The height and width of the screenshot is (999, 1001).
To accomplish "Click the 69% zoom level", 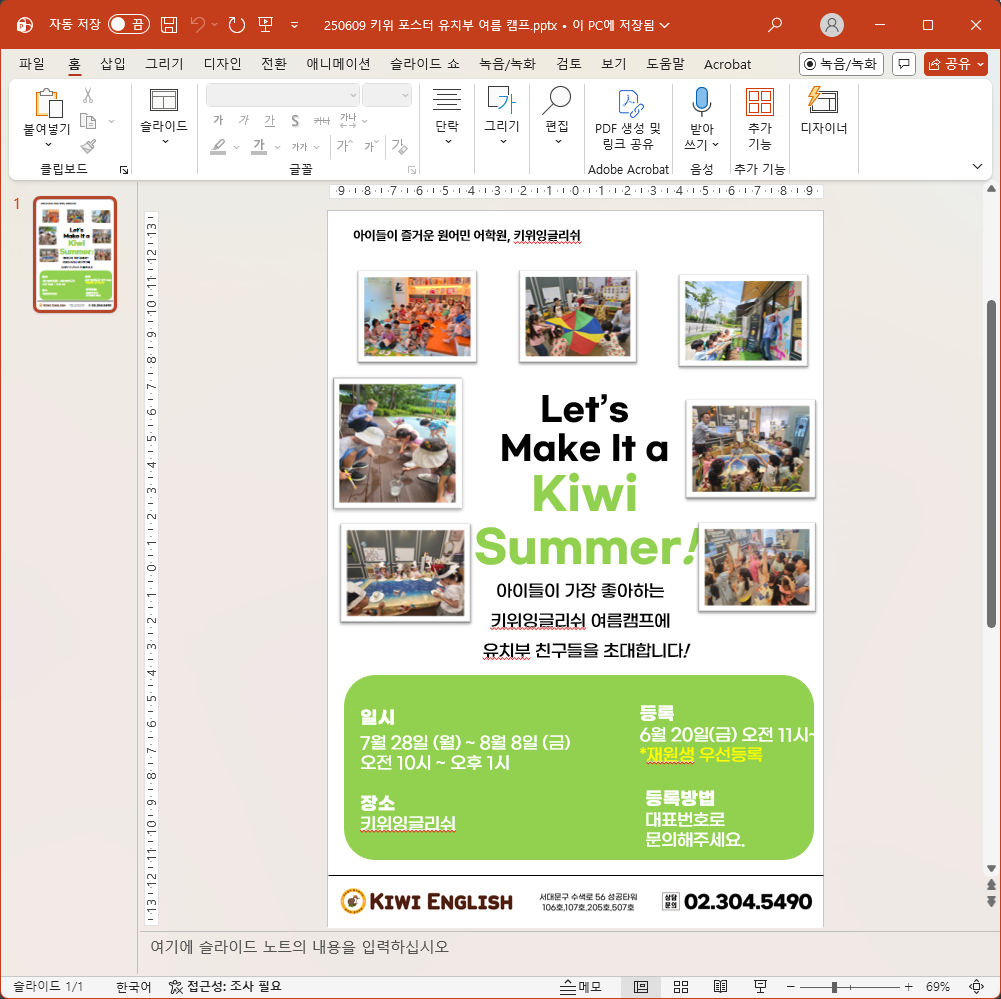I will click(x=938, y=986).
